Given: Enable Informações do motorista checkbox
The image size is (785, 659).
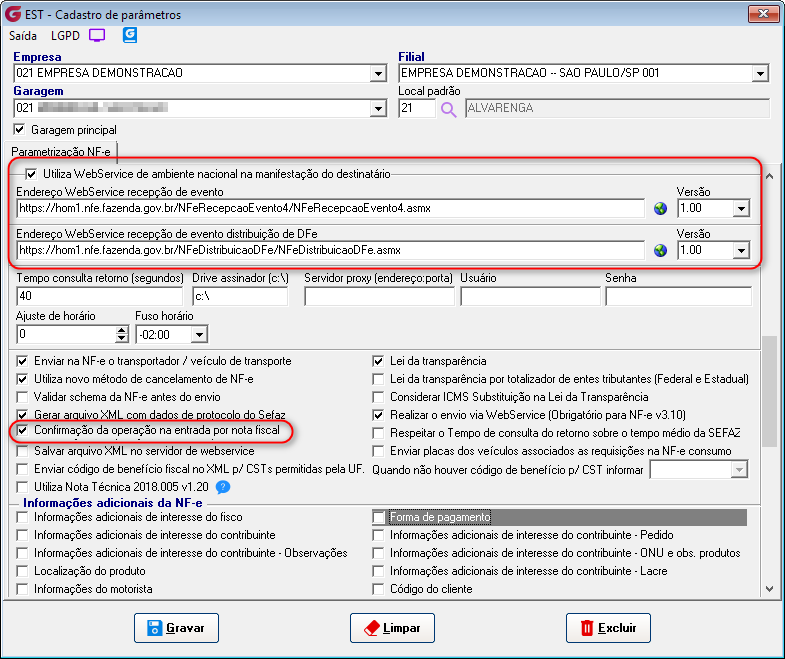Looking at the screenshot, I should 22,589.
